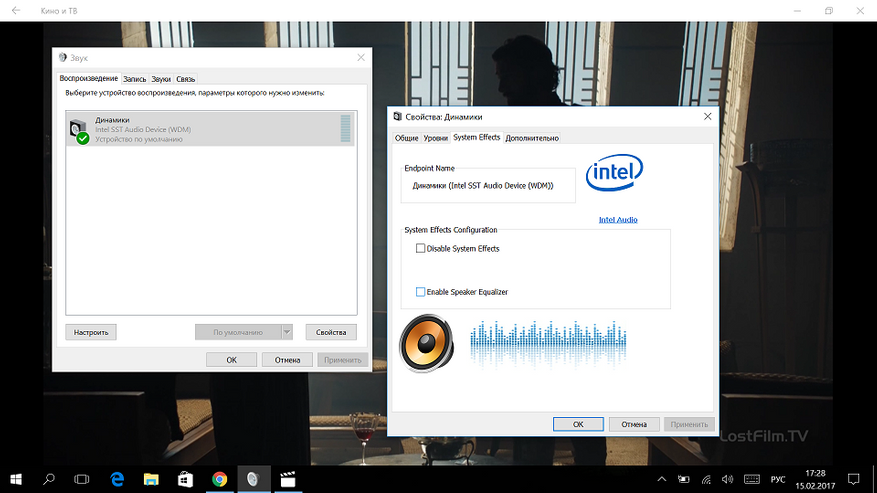The width and height of the screenshot is (877, 493).
Task: Switch input language РУС
Action: coord(777,480)
